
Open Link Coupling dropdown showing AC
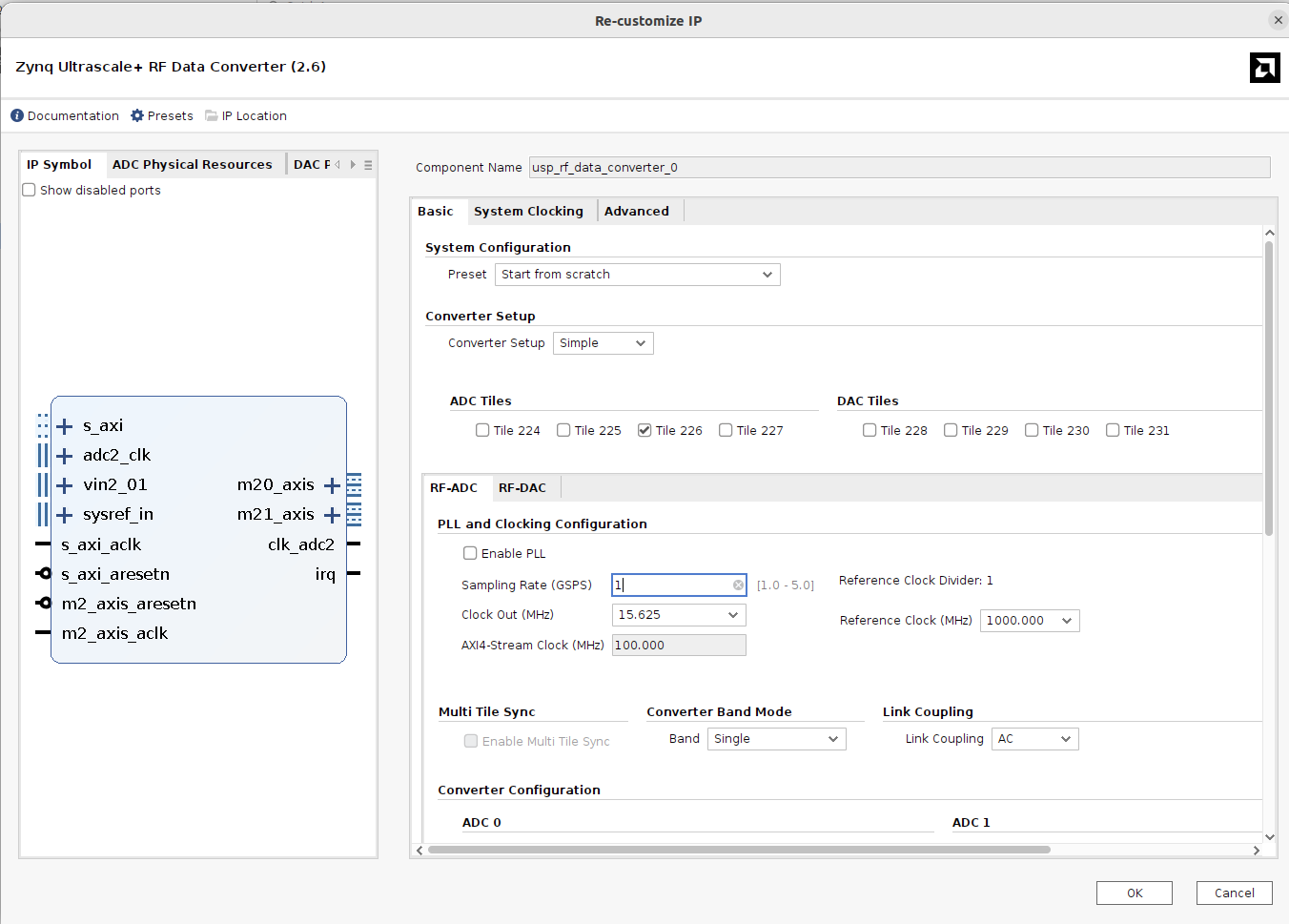pyautogui.click(x=1035, y=739)
